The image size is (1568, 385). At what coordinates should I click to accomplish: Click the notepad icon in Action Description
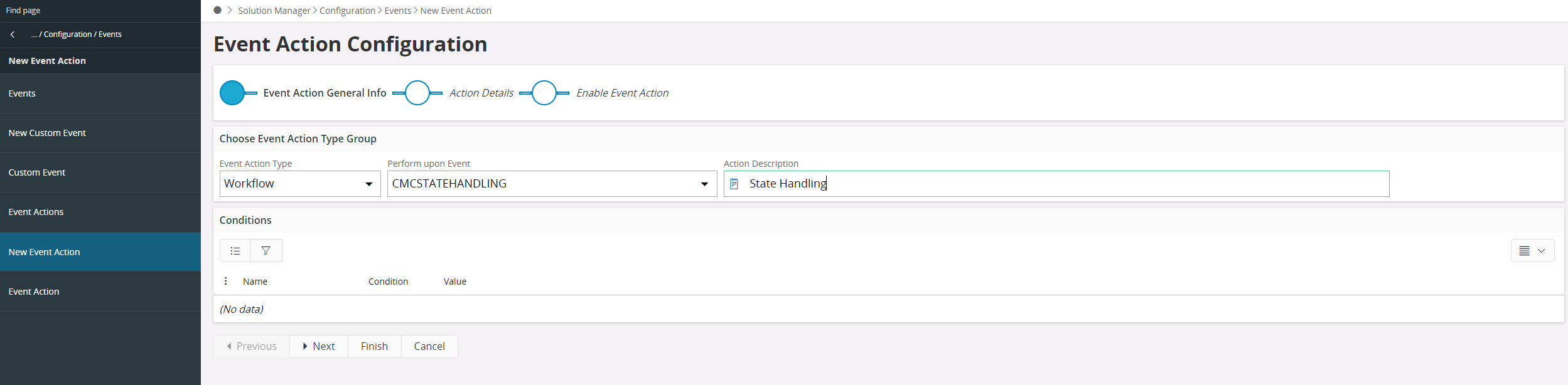[734, 184]
